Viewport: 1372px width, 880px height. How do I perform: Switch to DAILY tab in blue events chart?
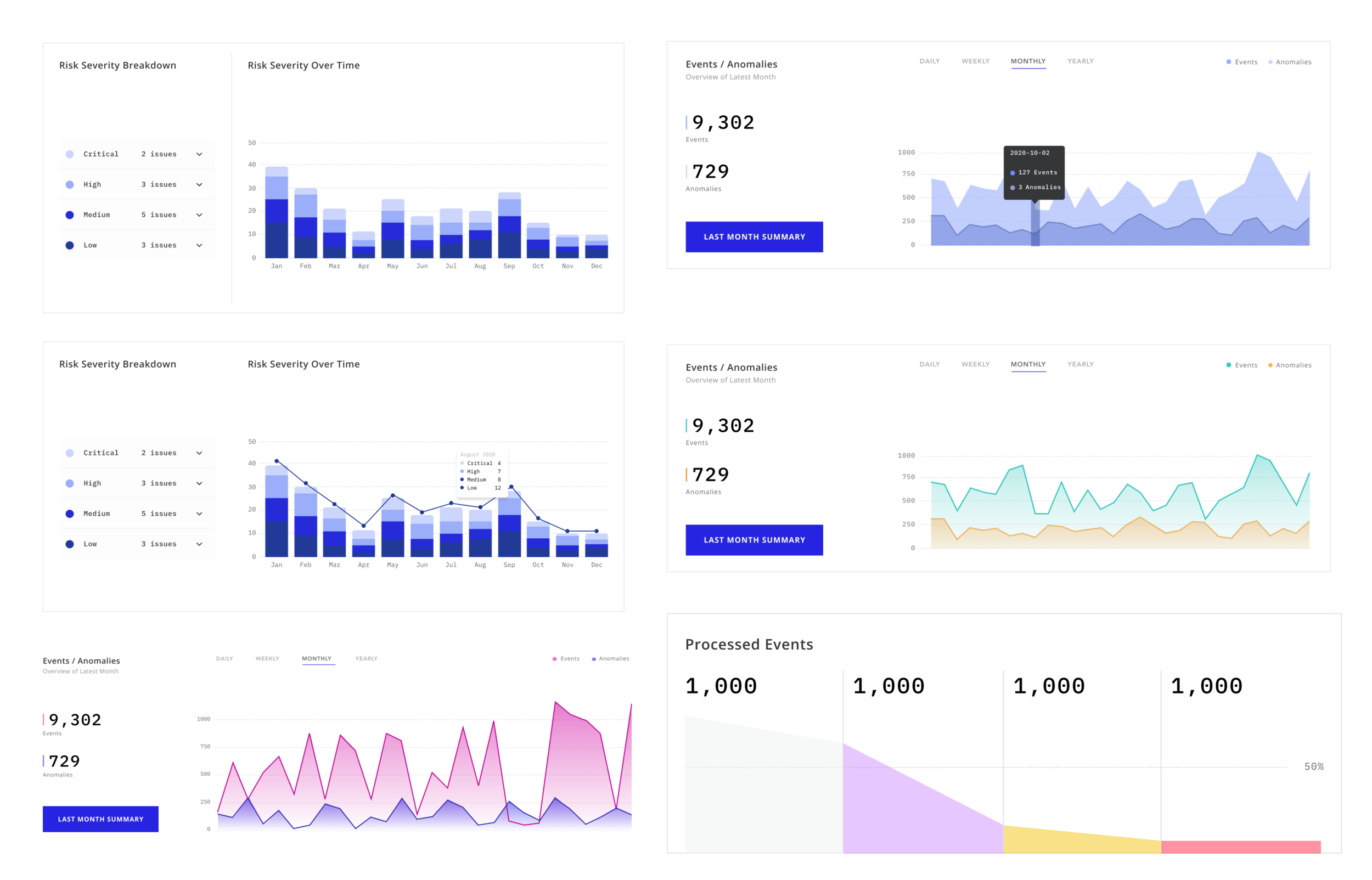tap(930, 61)
